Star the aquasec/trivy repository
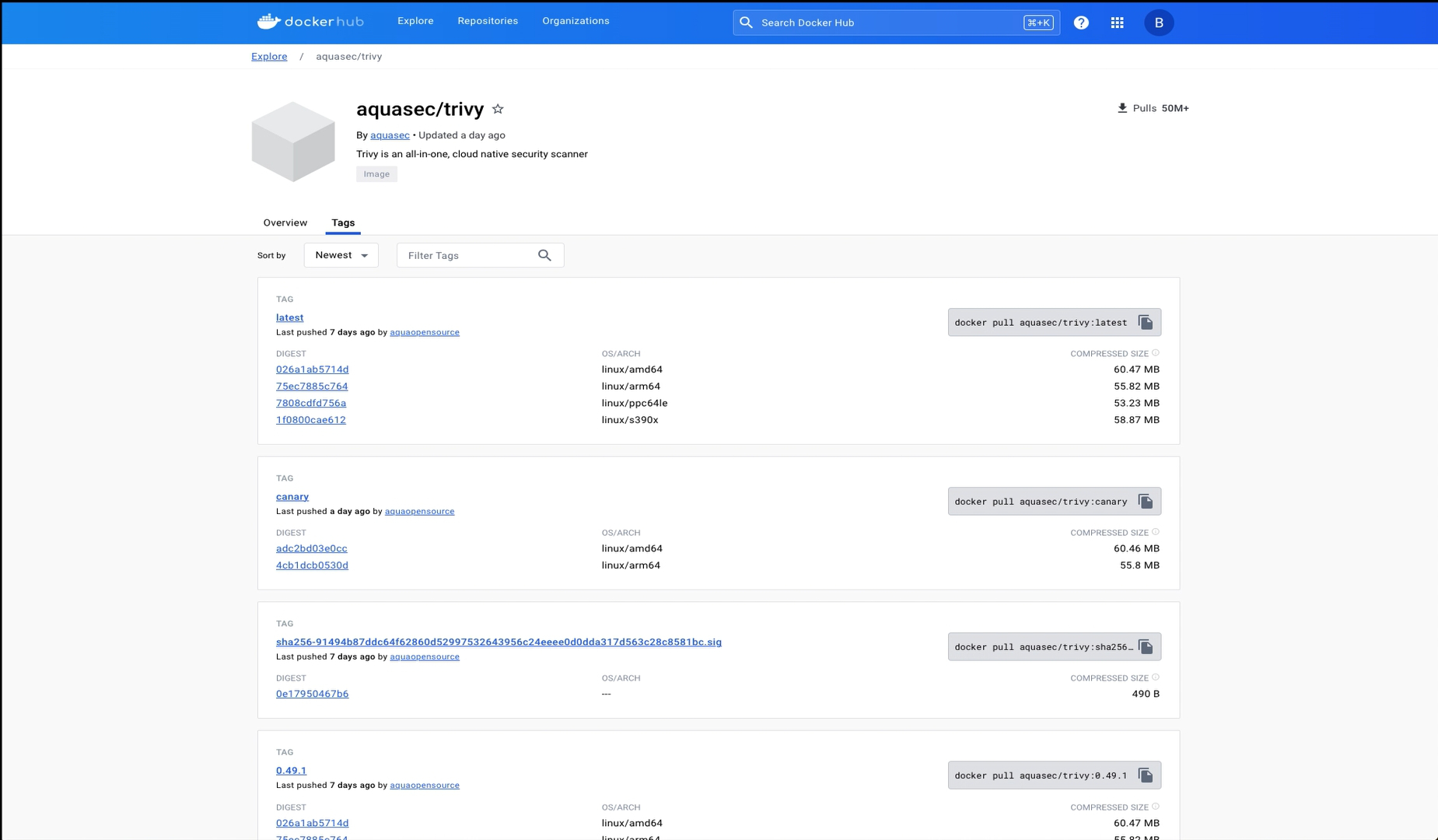This screenshot has height=840, width=1438. [498, 109]
